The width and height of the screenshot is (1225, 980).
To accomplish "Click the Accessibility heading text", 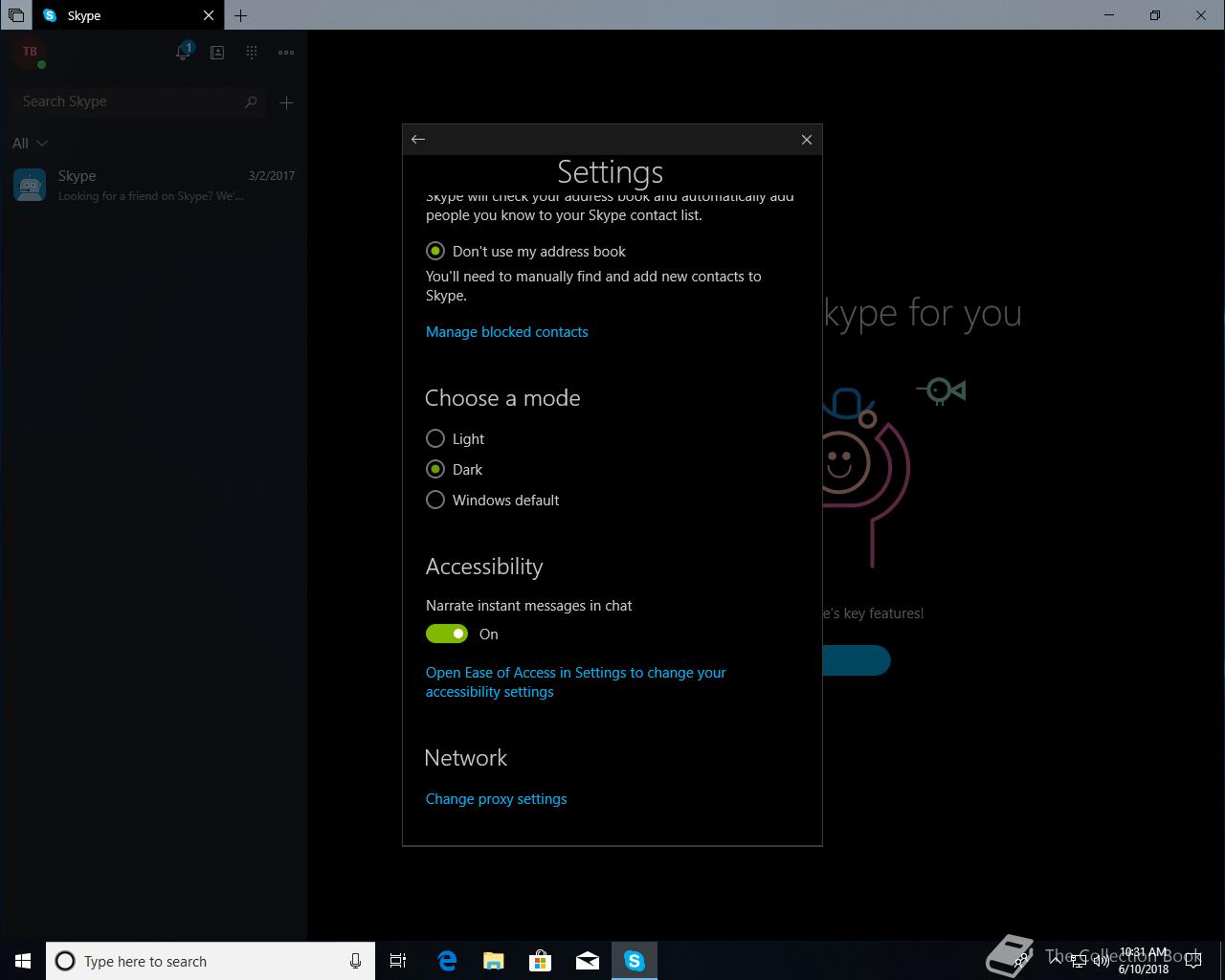I will (x=484, y=567).
